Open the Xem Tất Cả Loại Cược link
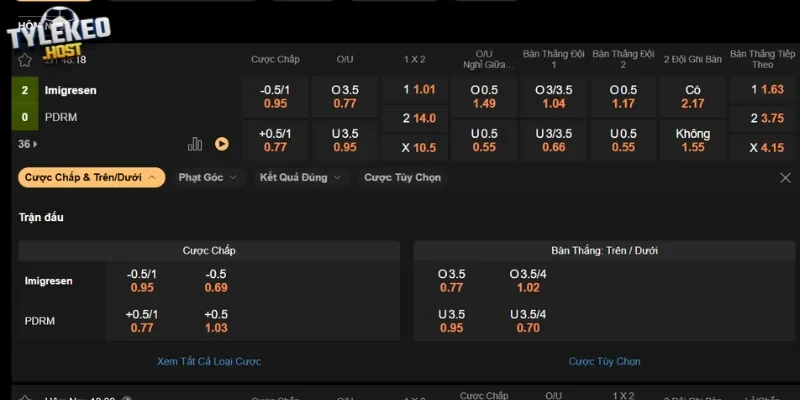The image size is (800, 400). [x=209, y=361]
